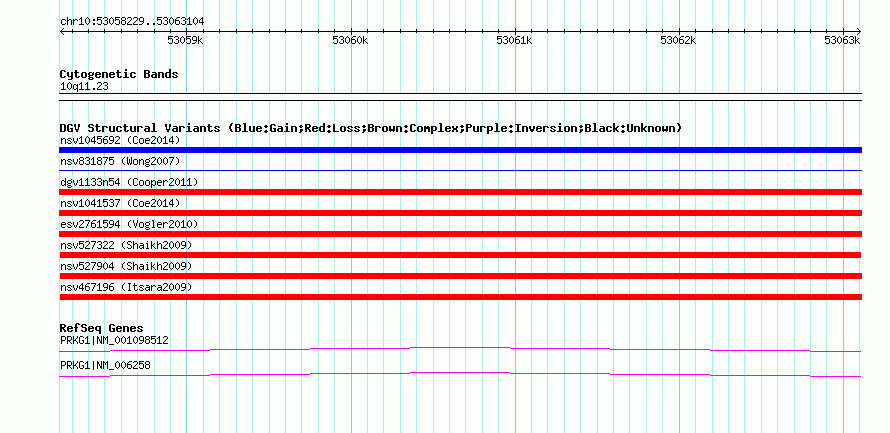Click the red nsv1041537 loss bar
The width and height of the screenshot is (890, 433).
tap(460, 213)
